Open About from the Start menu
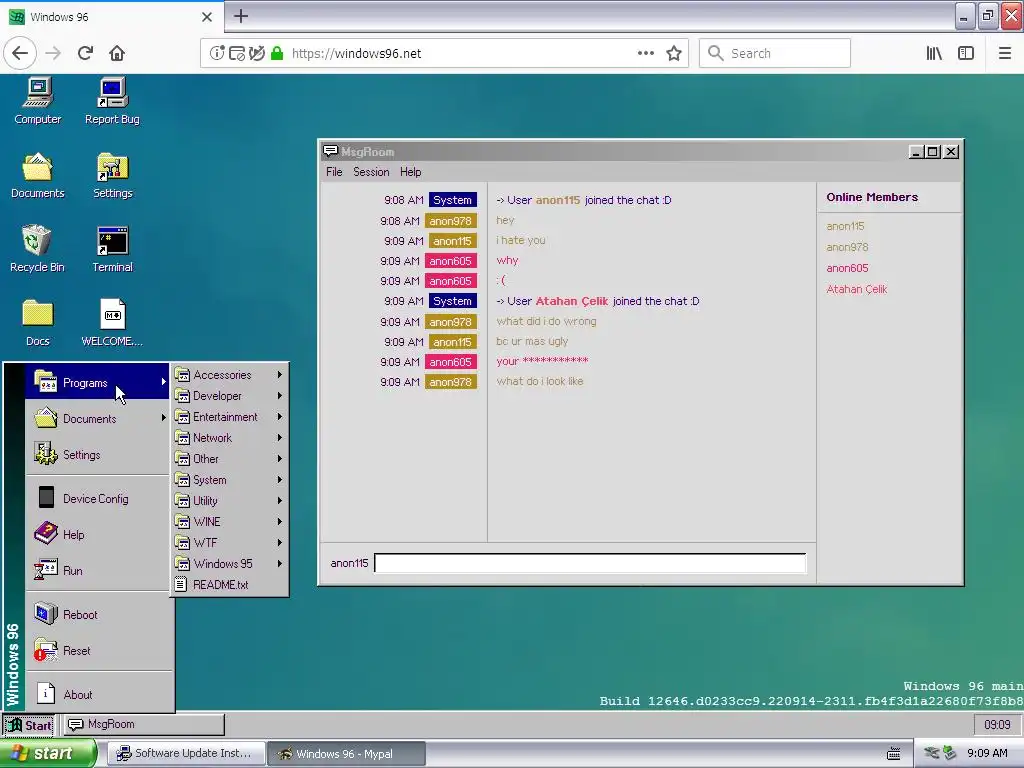Viewport: 1024px width, 768px height. click(x=98, y=694)
